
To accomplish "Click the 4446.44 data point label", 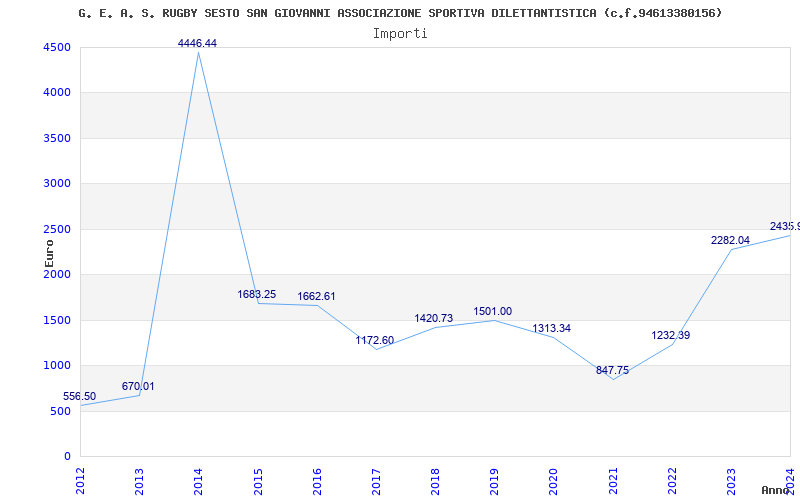I will point(197,43).
